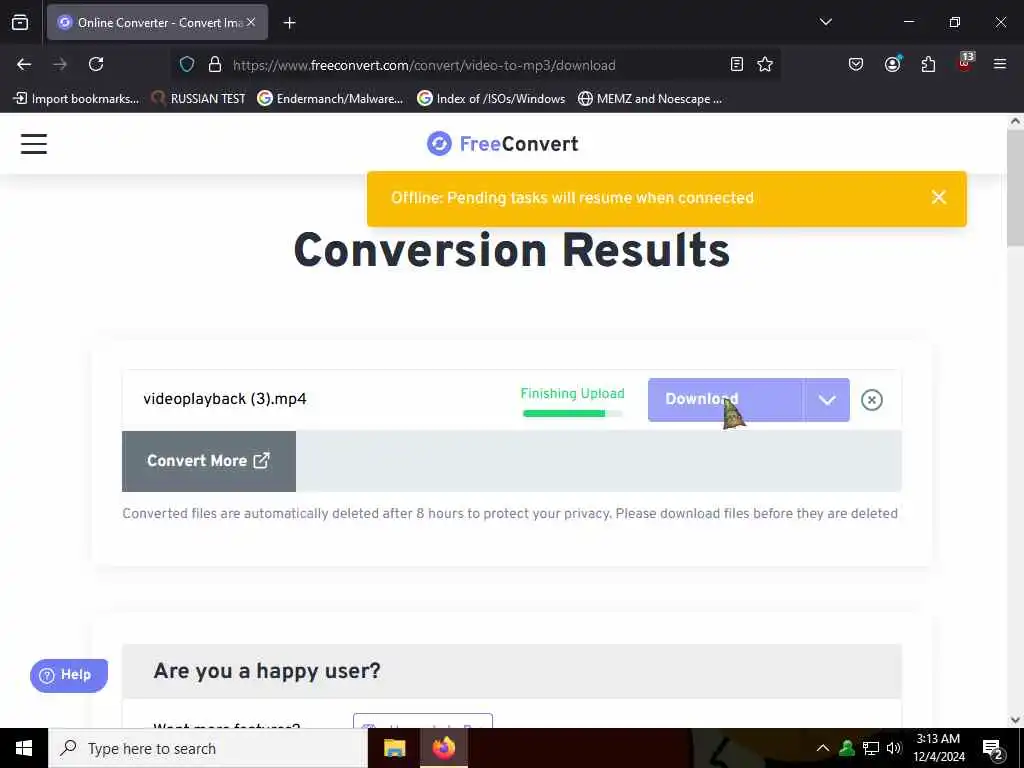This screenshot has height=768, width=1024.
Task: Click the videoplayback (3).mp4 file name
Action: [x=225, y=399]
